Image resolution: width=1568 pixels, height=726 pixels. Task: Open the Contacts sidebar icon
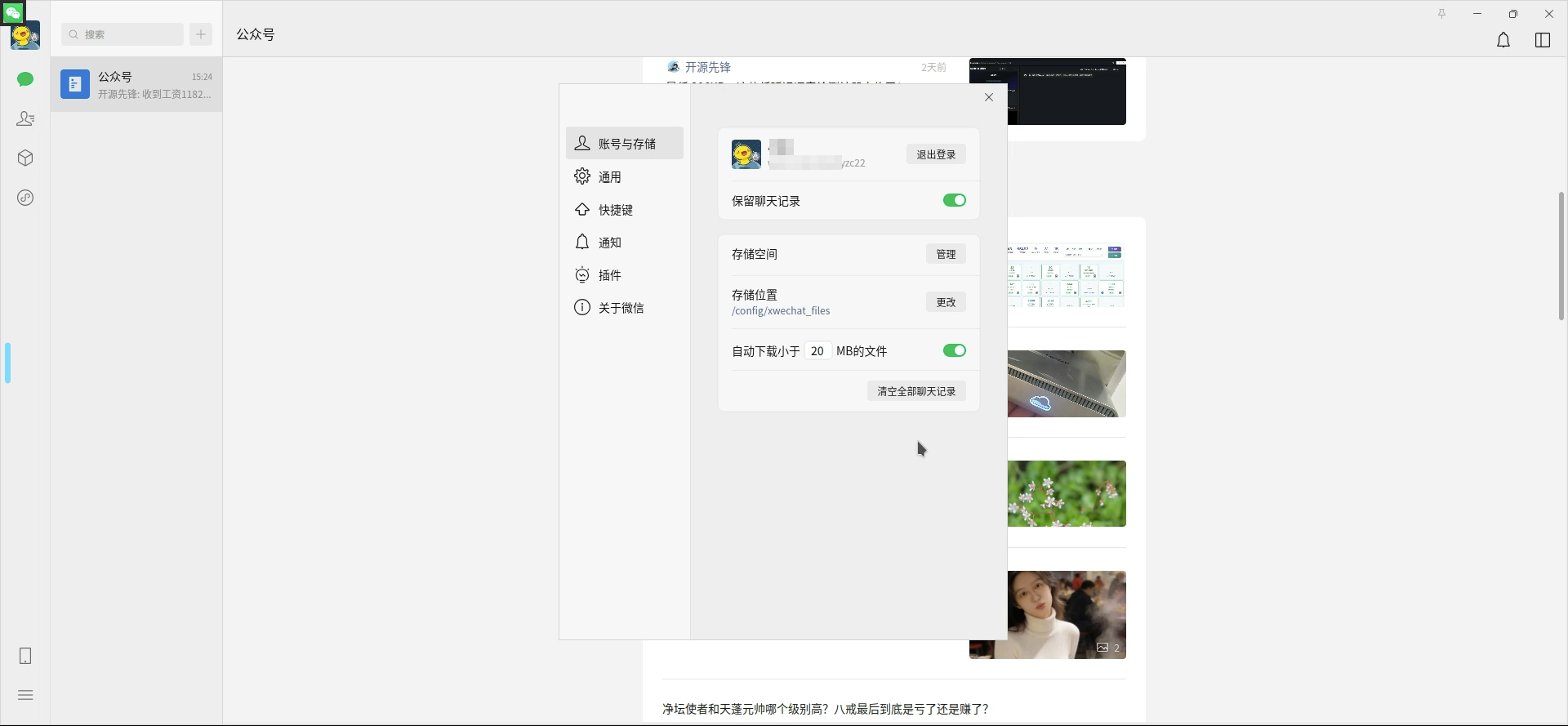tap(25, 119)
